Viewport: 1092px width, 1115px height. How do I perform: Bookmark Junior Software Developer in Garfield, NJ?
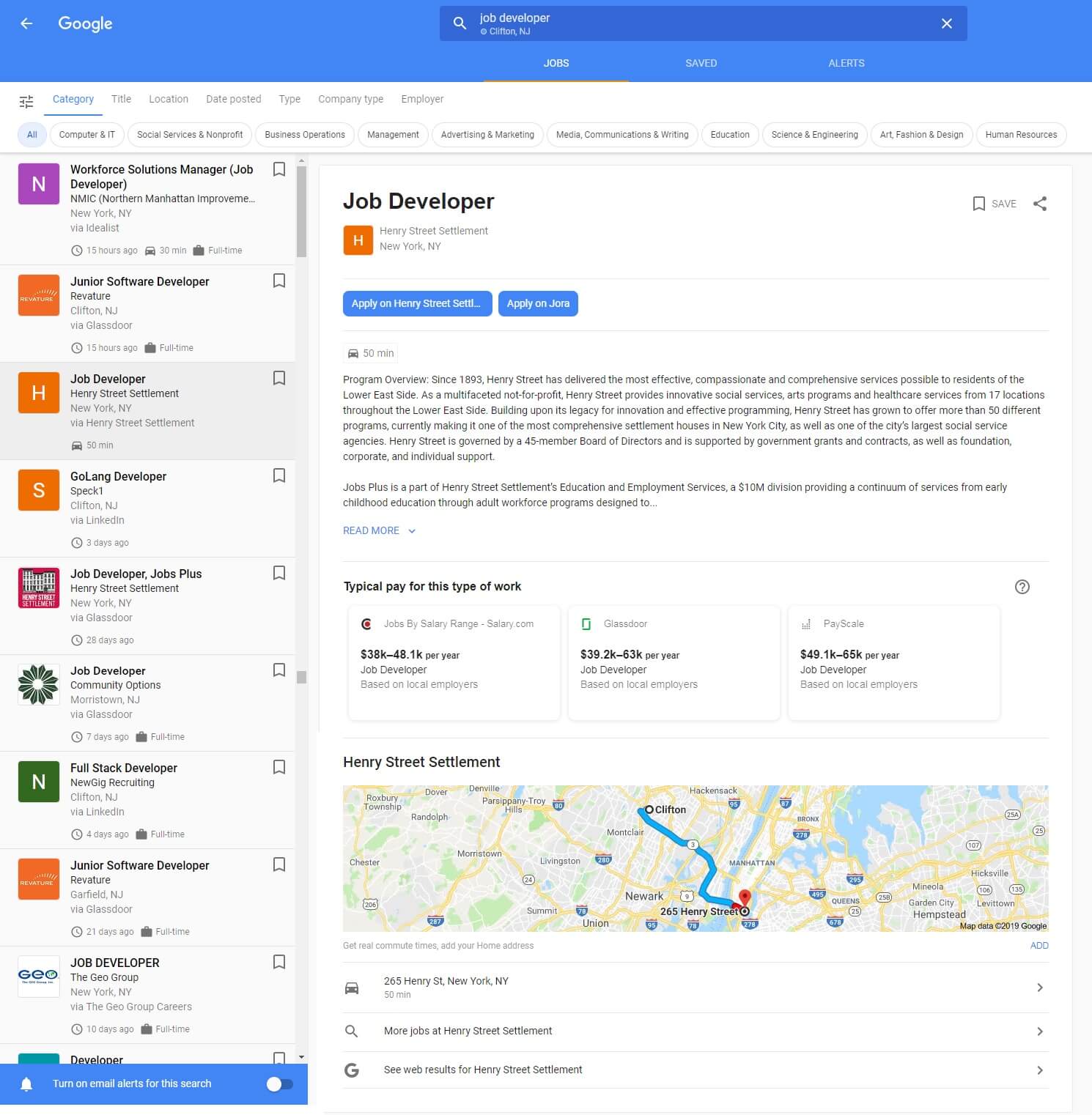click(279, 864)
